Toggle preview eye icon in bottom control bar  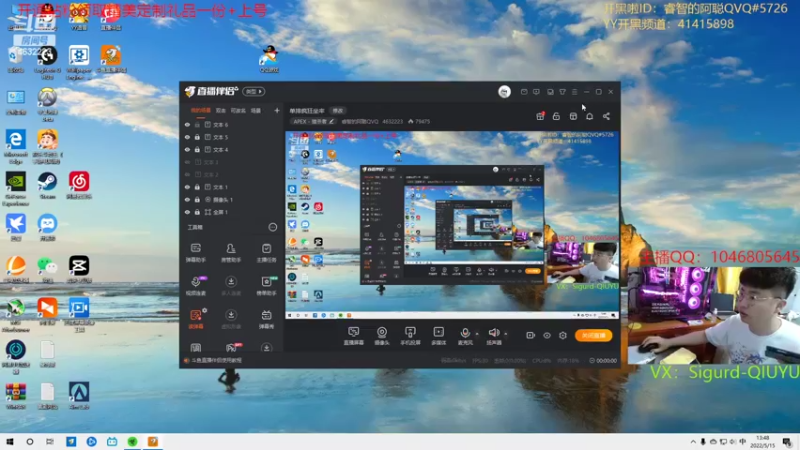546,335
